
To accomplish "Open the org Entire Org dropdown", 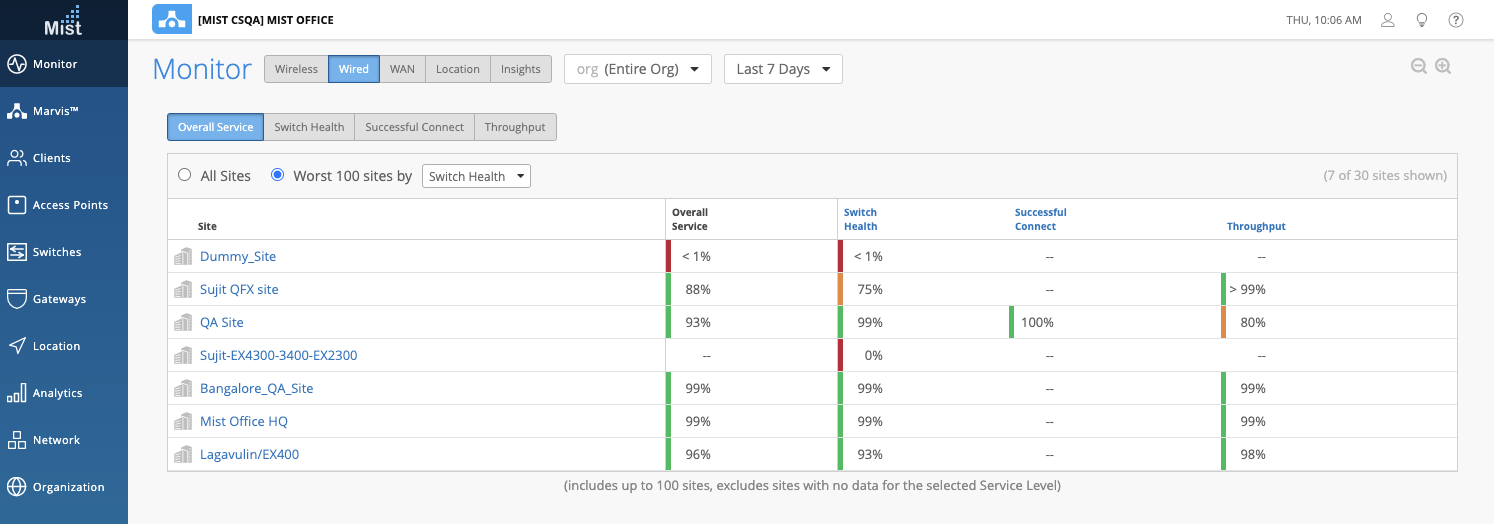I will click(638, 69).
